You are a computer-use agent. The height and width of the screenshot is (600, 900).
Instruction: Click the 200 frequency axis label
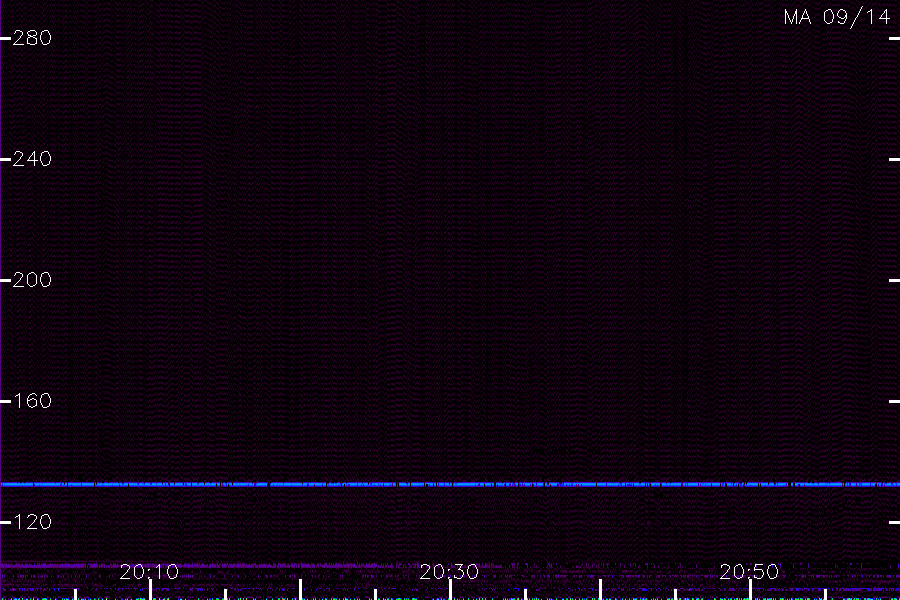coord(32,280)
